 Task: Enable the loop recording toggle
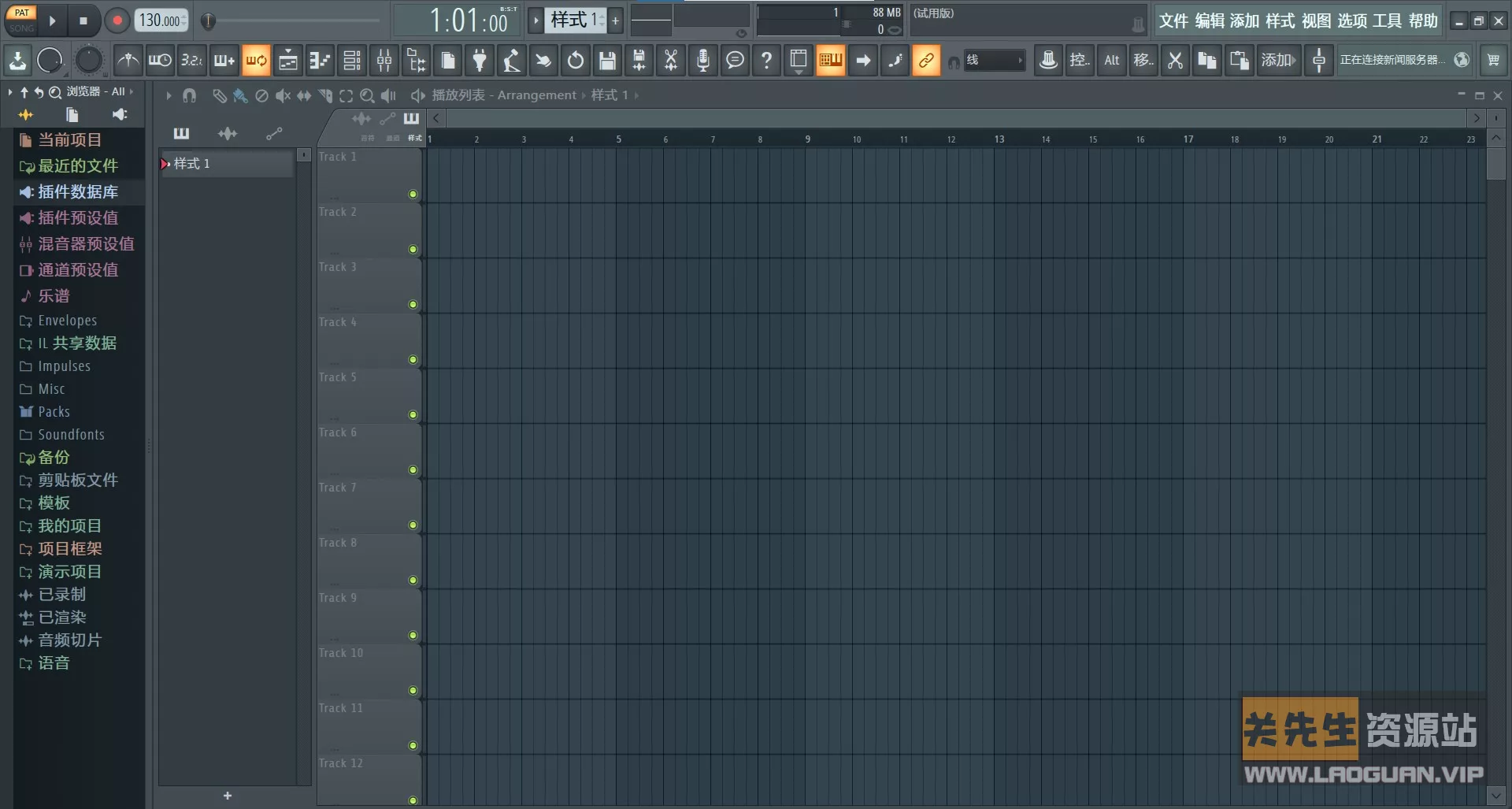(255, 60)
